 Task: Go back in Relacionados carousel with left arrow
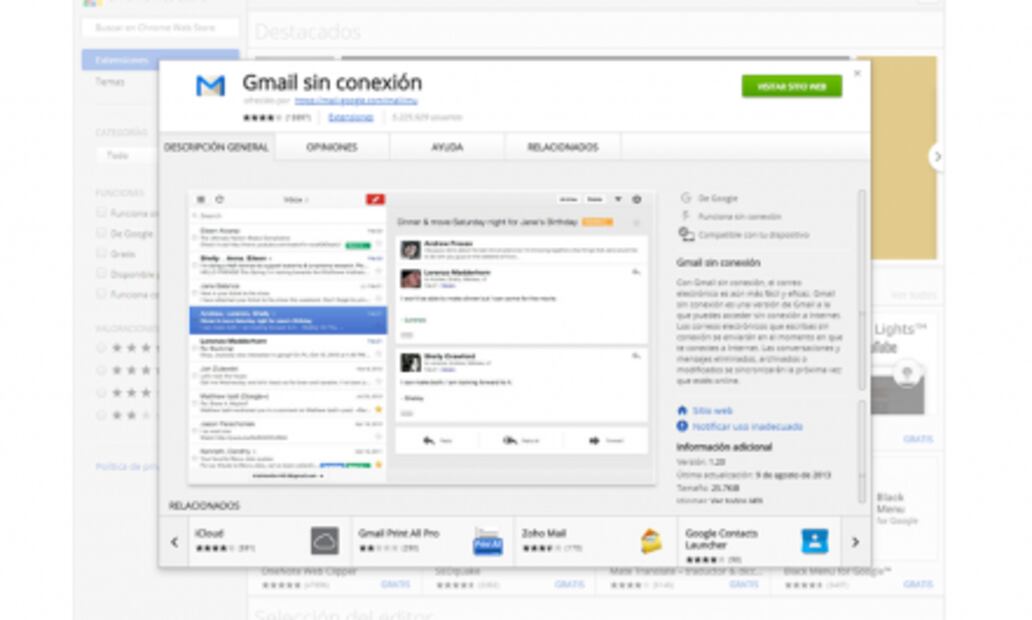tap(173, 540)
